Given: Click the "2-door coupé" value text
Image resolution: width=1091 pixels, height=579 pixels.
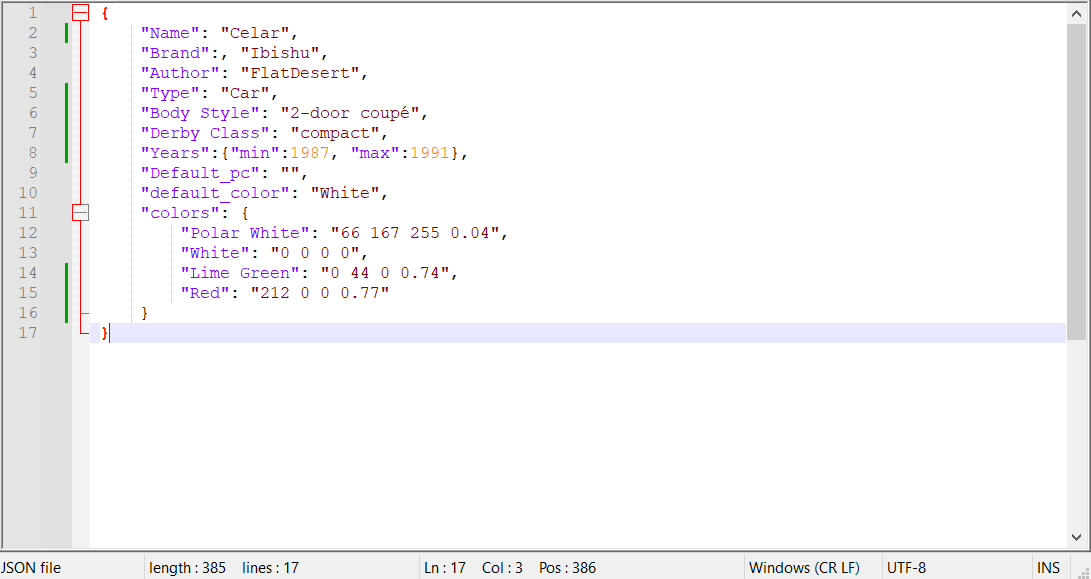Looking at the screenshot, I should [x=350, y=113].
